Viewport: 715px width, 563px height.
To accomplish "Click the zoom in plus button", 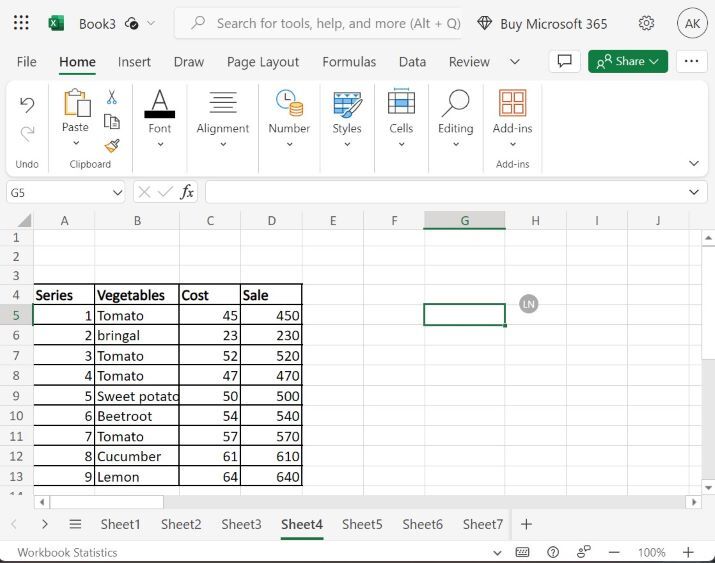I will [688, 553].
